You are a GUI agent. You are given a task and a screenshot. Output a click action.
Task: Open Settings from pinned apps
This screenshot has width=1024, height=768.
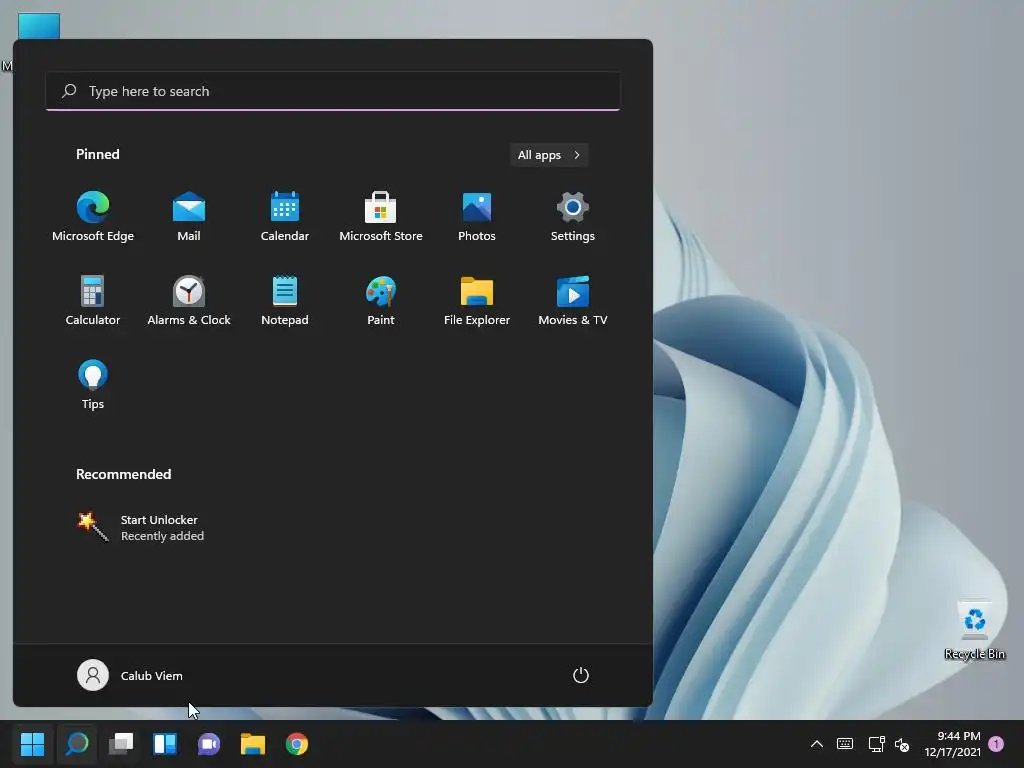[573, 217]
